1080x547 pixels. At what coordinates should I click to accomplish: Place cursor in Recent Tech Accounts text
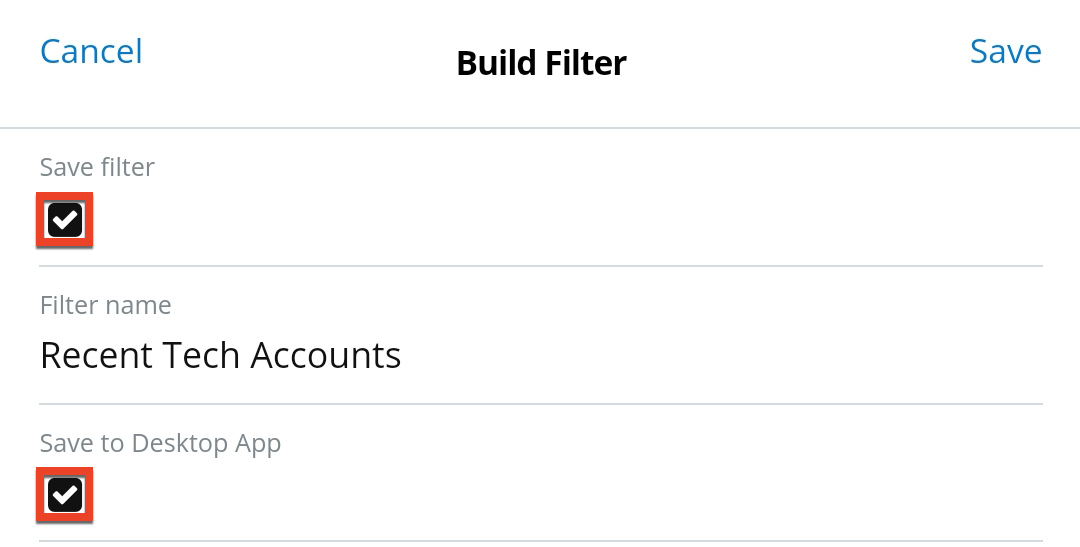point(220,355)
